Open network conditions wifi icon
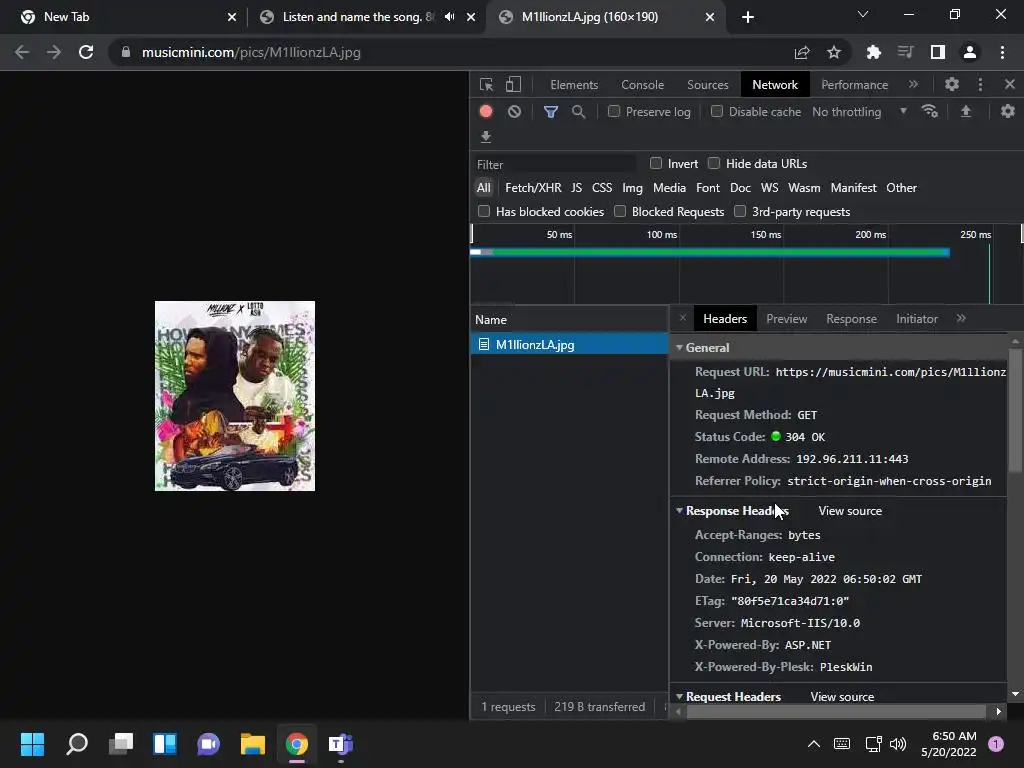1024x768 pixels. pyautogui.click(x=930, y=111)
